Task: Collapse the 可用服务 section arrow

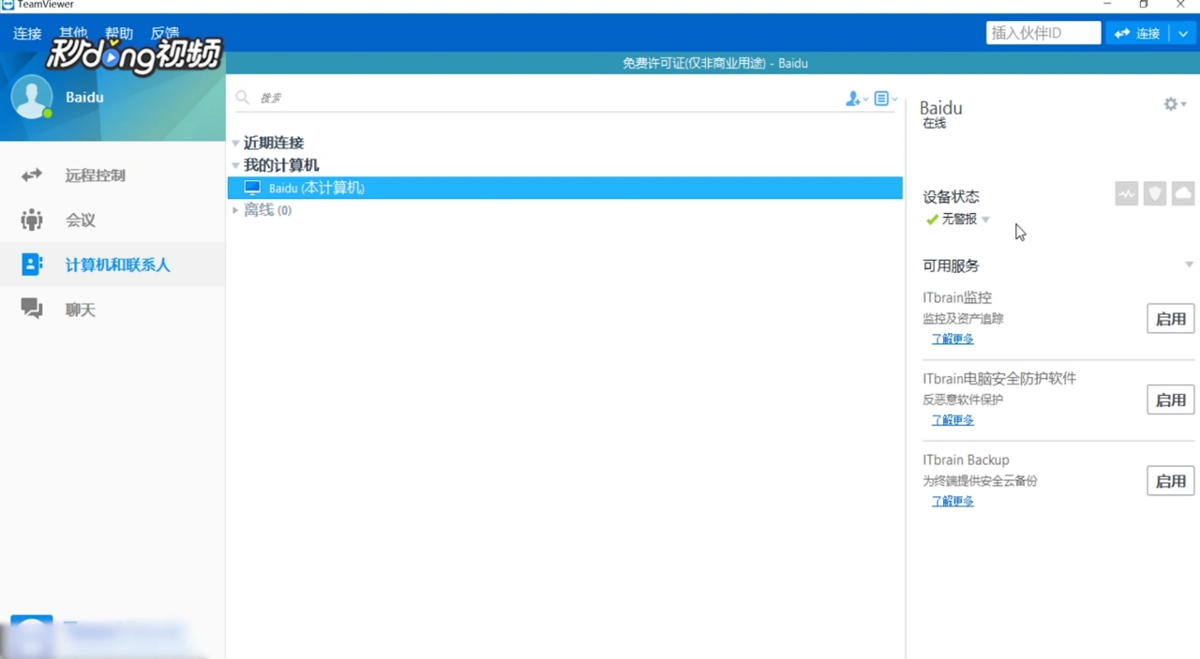Action: coord(1188,265)
